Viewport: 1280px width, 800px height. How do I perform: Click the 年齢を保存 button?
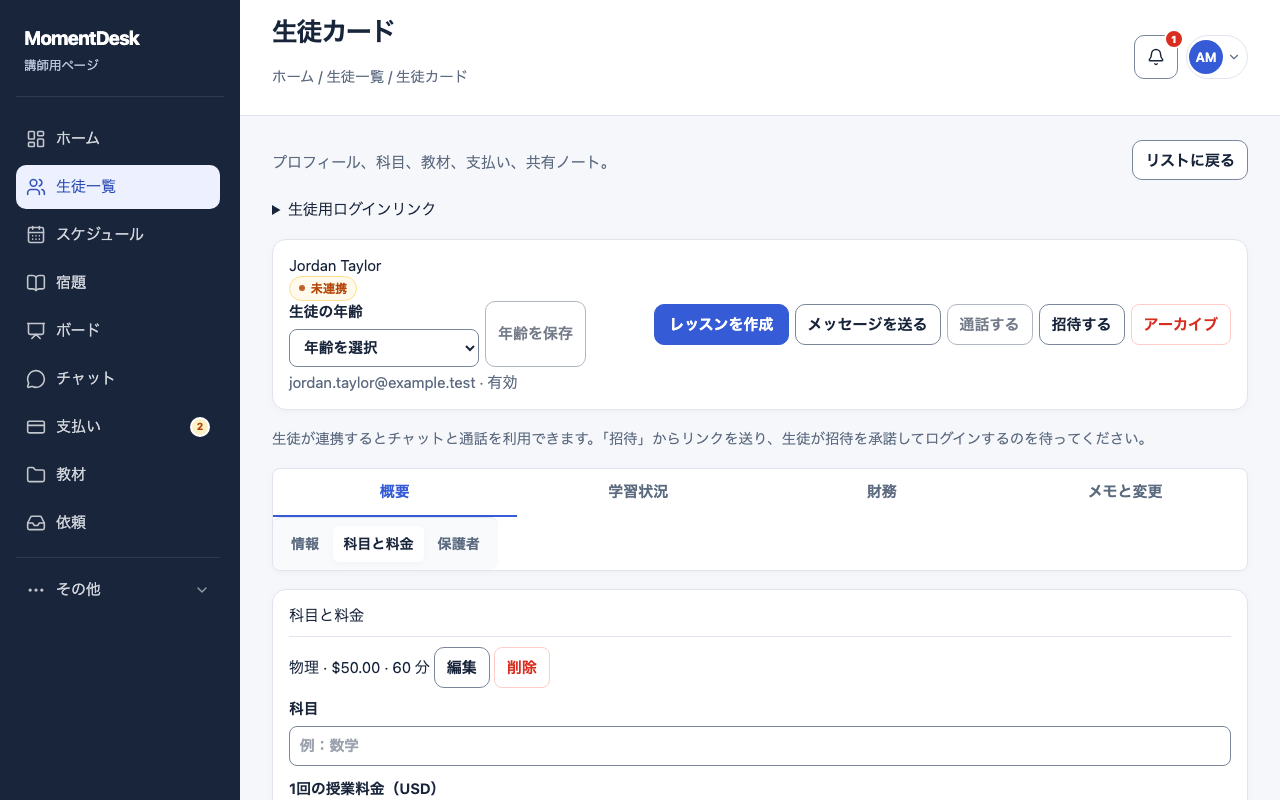click(535, 334)
